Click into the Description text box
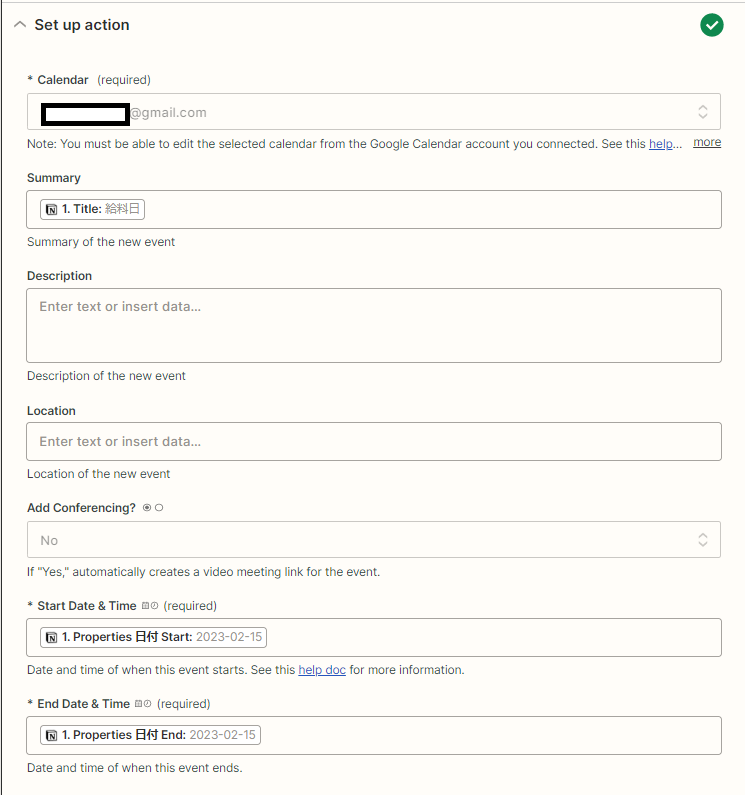 tap(374, 326)
